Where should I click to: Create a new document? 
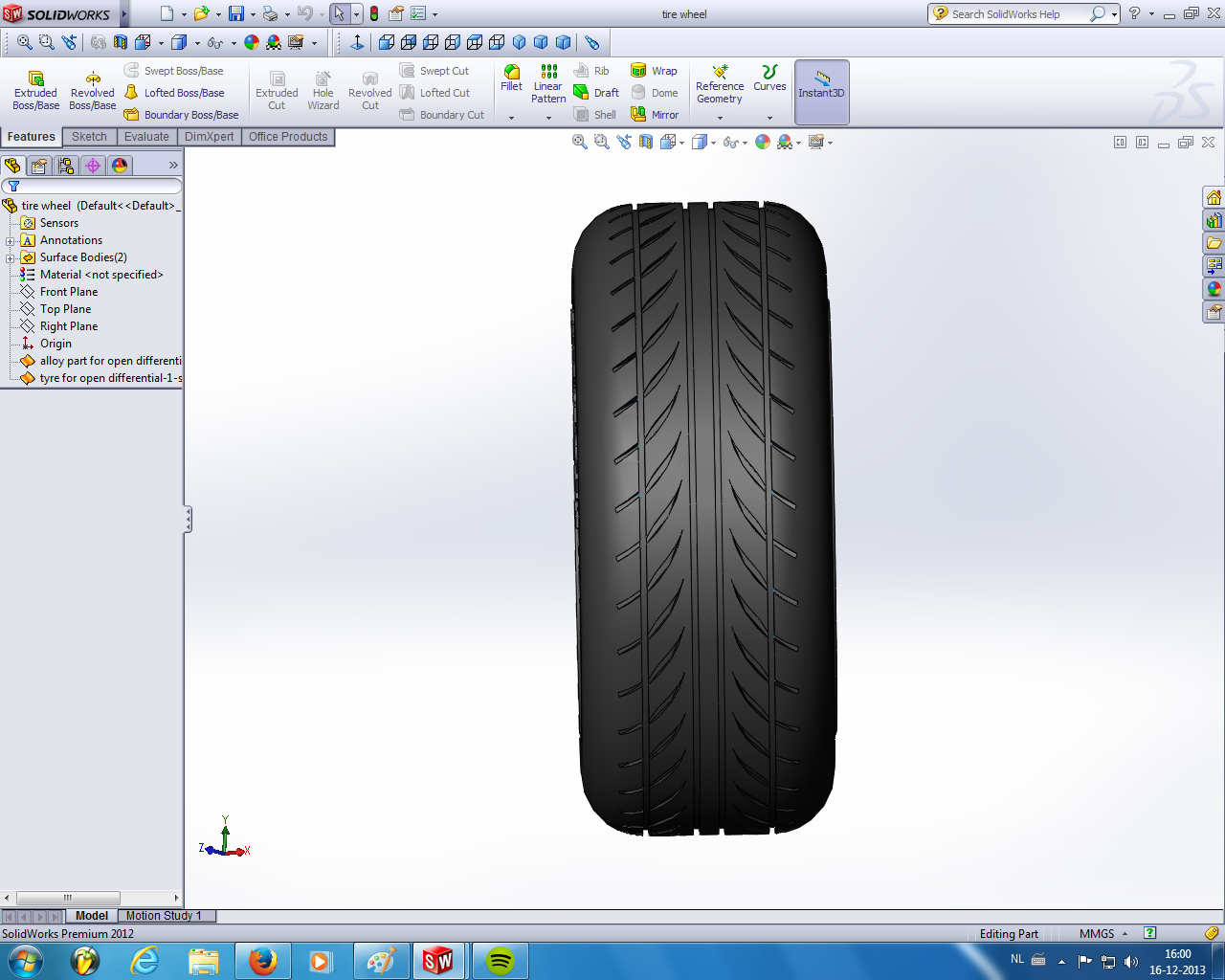[x=167, y=14]
